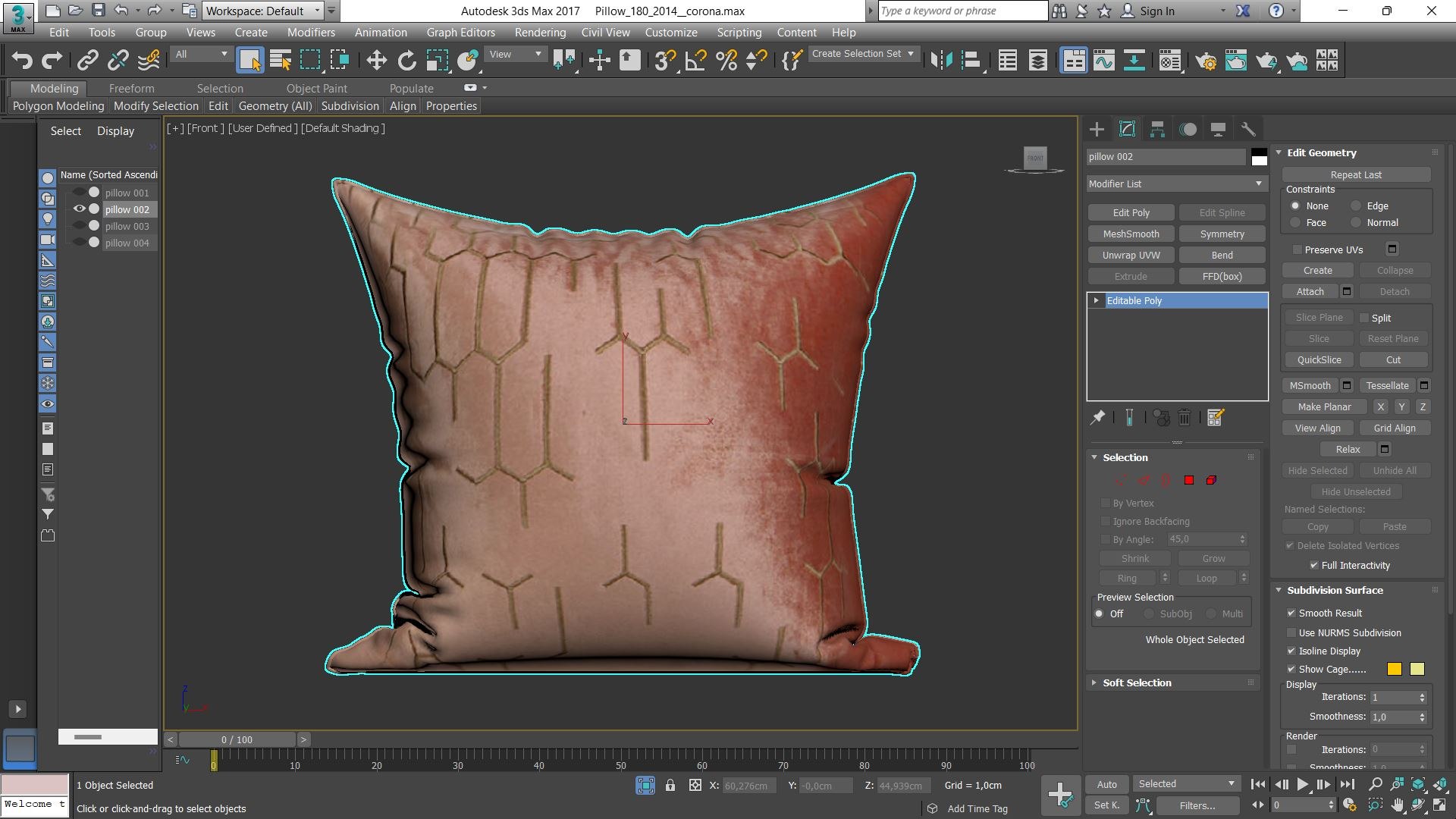Select Element sub-object level icon
The width and height of the screenshot is (1456, 819).
1212,480
